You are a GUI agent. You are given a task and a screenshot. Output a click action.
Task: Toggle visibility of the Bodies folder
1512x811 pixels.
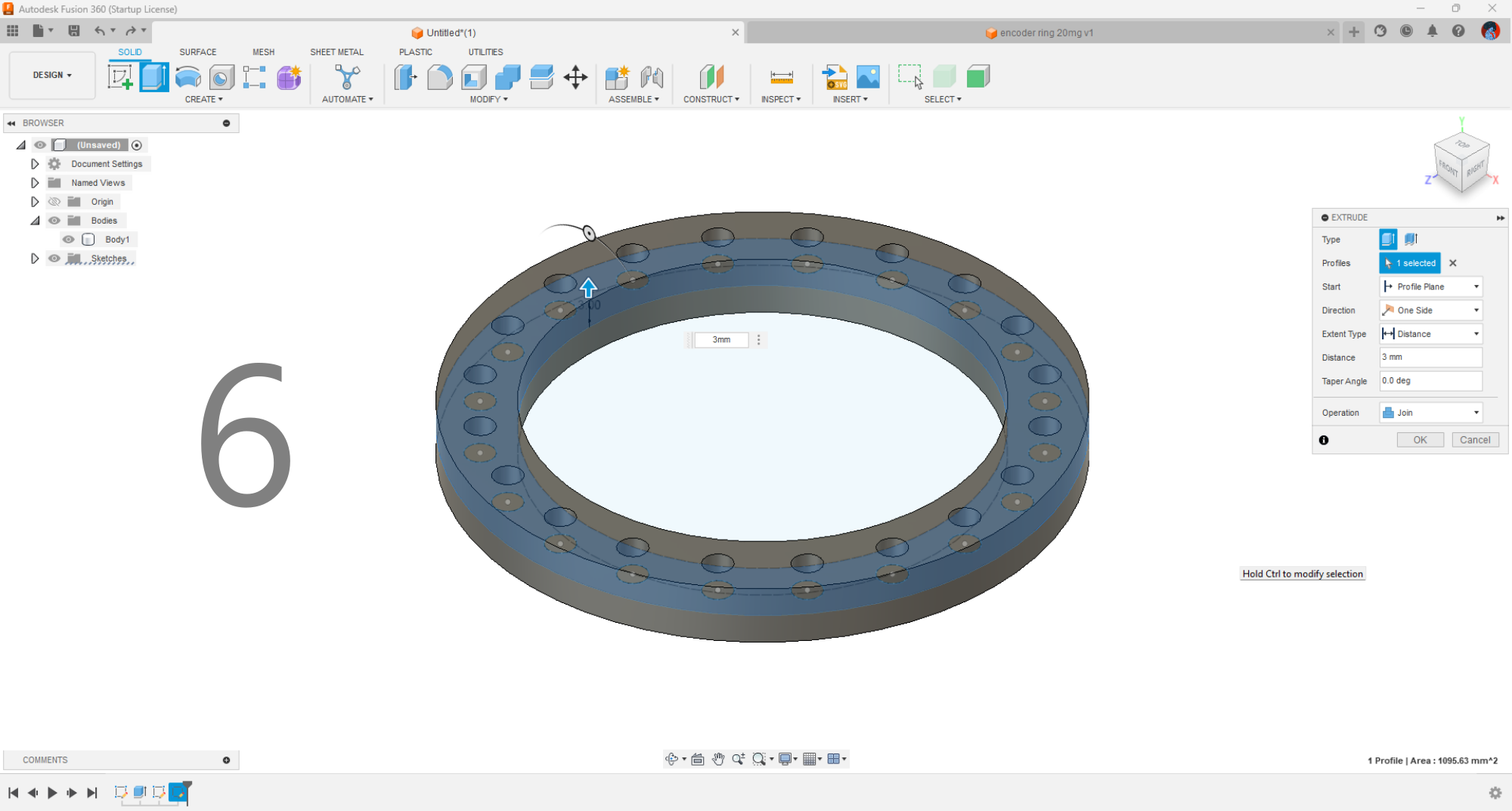[54, 220]
